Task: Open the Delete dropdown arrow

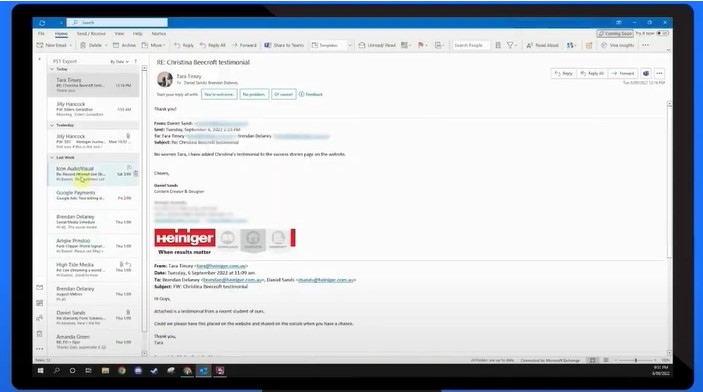Action: (x=106, y=45)
